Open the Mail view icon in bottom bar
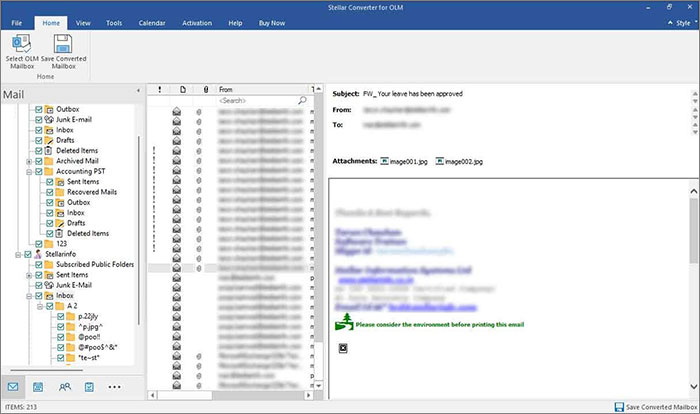 pos(13,387)
